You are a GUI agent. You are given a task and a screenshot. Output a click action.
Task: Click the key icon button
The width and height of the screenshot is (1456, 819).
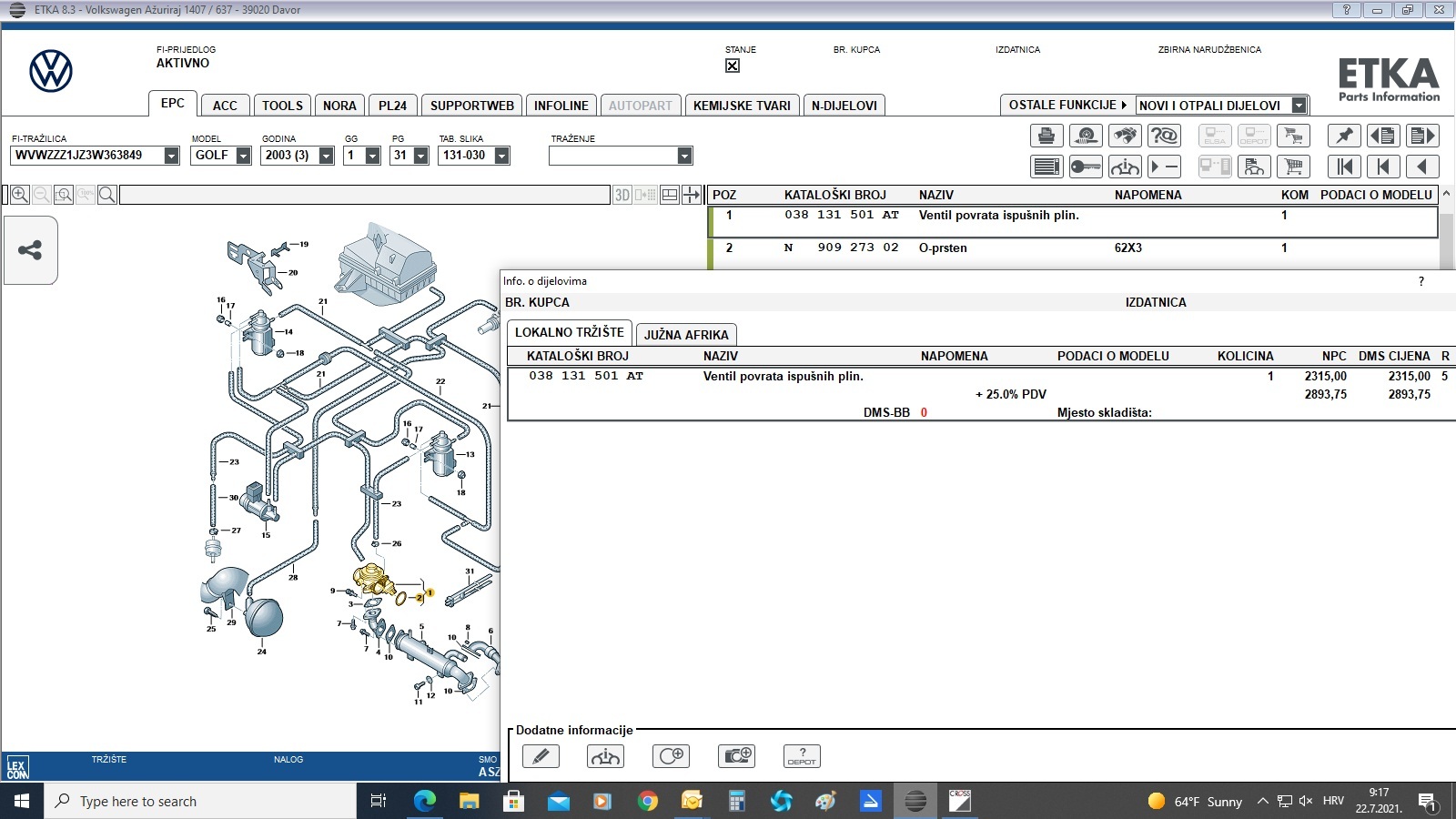(x=1086, y=167)
